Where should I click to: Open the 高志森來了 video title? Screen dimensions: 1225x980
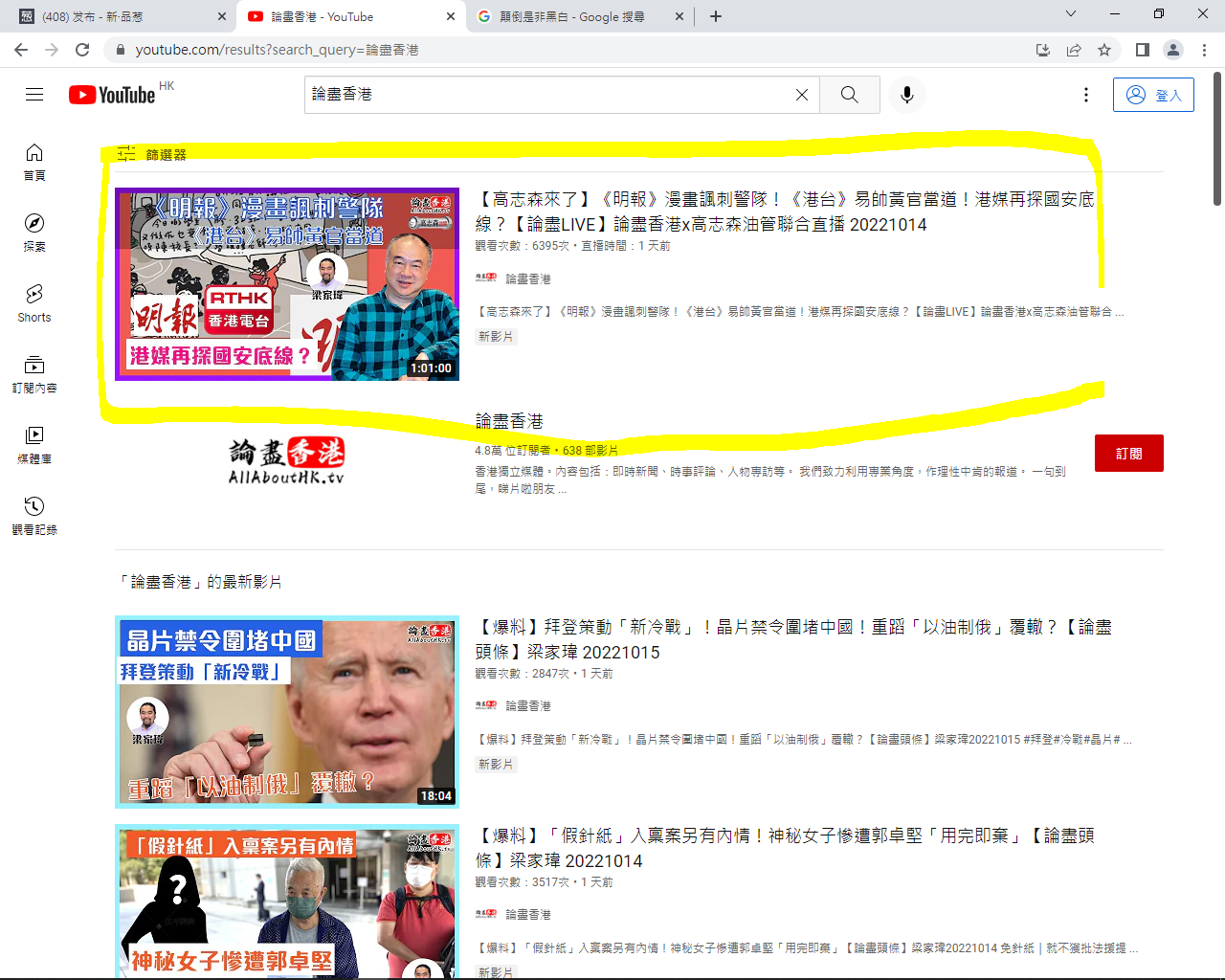tap(785, 212)
